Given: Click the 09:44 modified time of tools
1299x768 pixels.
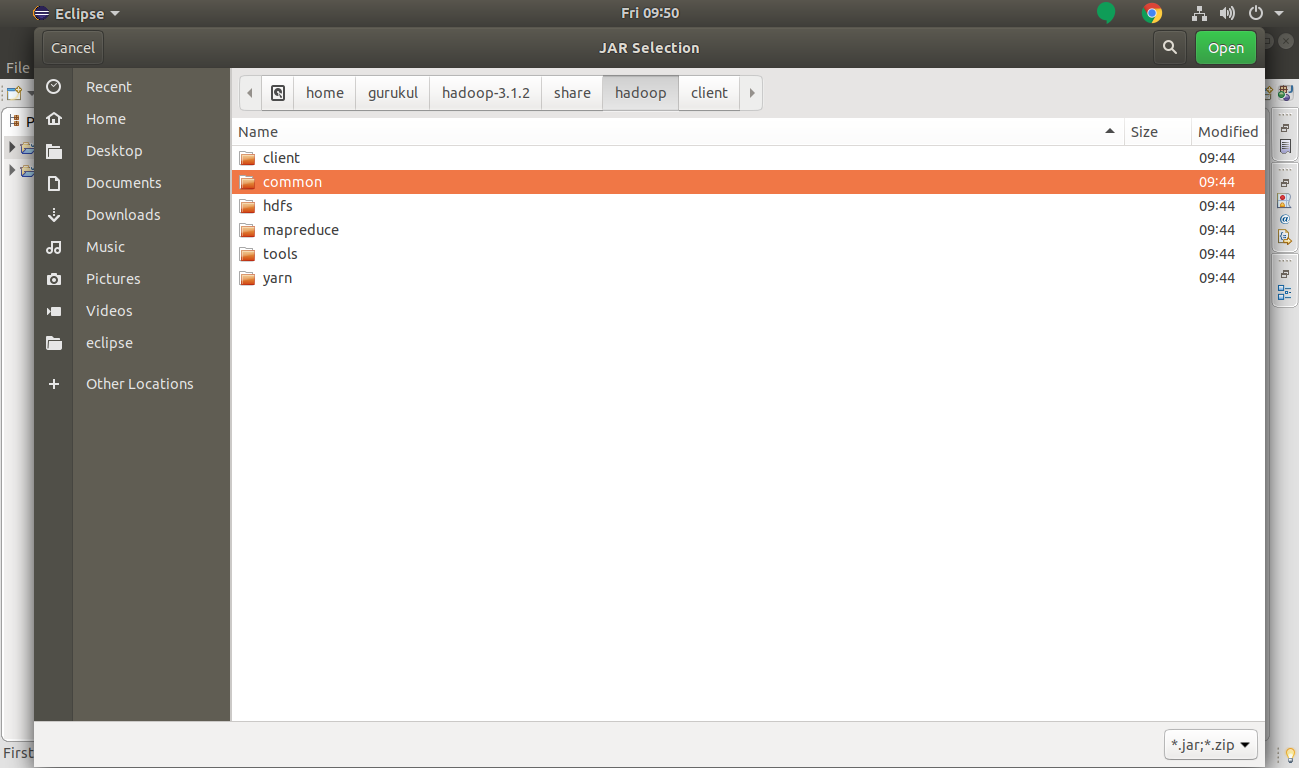Looking at the screenshot, I should click(1217, 254).
